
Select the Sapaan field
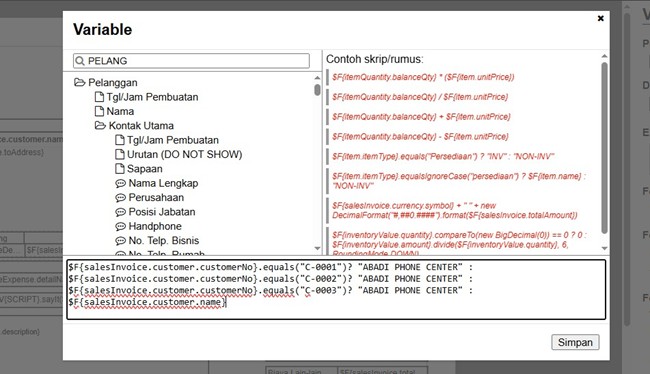tap(144, 169)
